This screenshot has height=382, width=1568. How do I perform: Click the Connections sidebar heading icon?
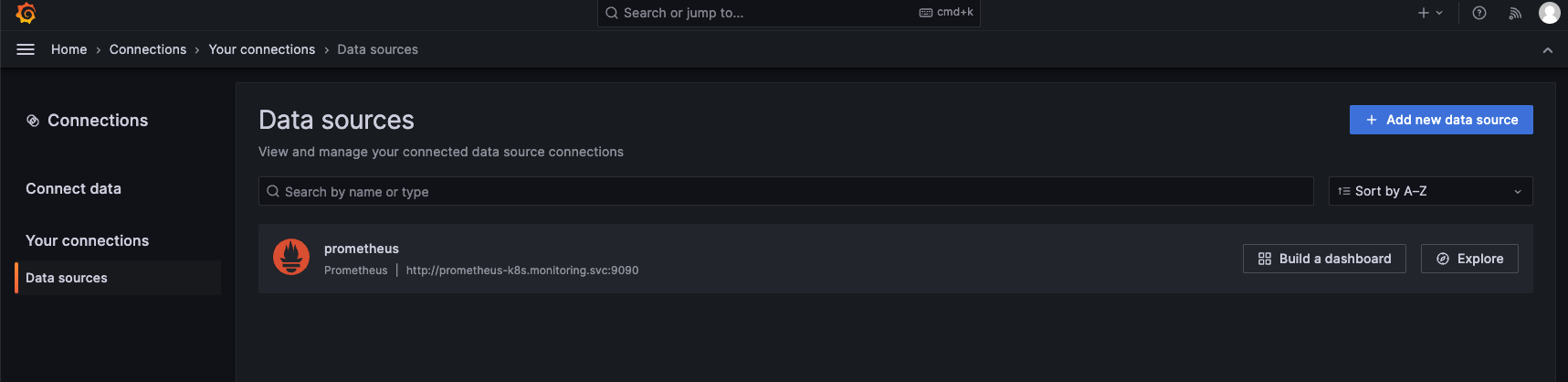coord(33,121)
